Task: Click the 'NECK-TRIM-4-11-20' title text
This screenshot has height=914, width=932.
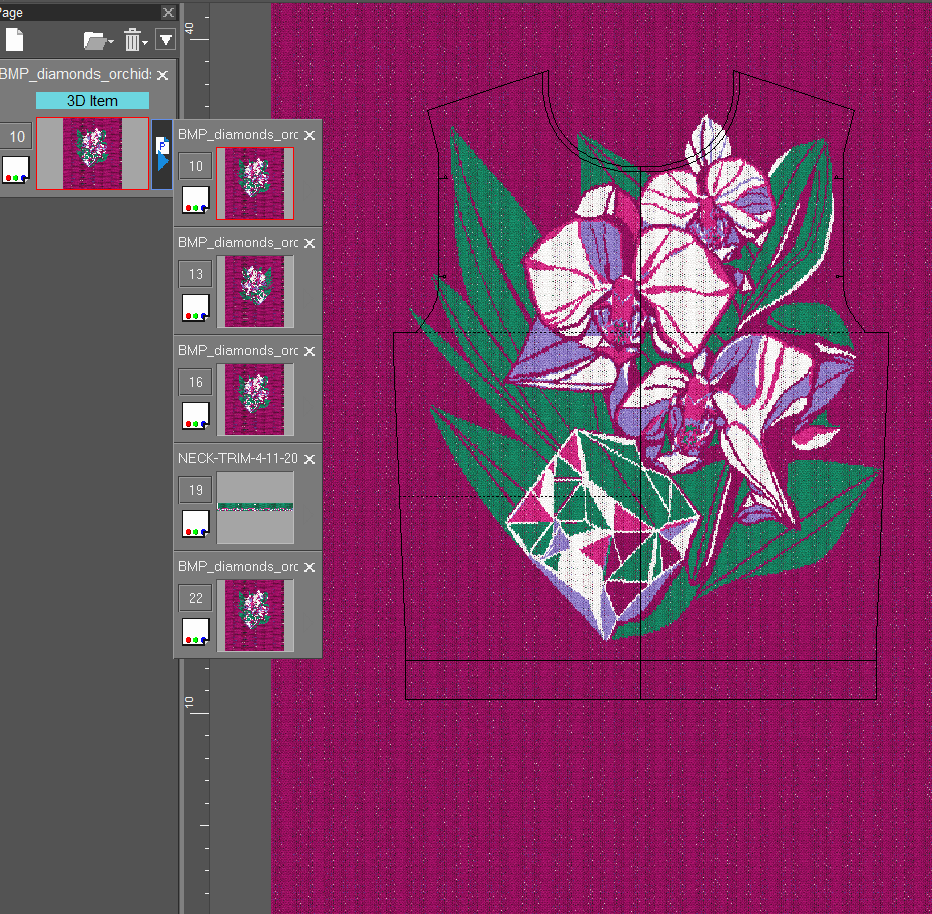Action: click(238, 458)
